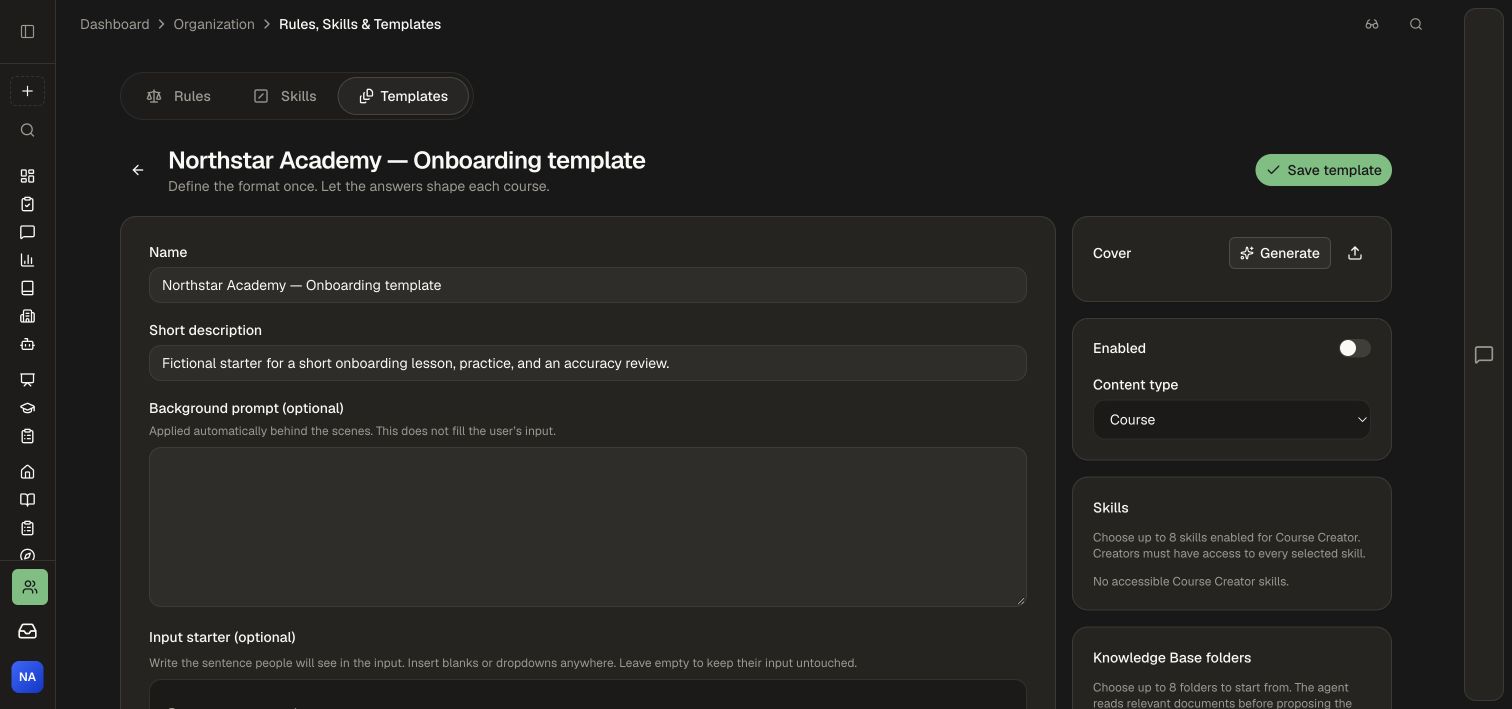The width and height of the screenshot is (1512, 709).
Task: Open the open-book icon in sidebar
Action: pos(27,500)
